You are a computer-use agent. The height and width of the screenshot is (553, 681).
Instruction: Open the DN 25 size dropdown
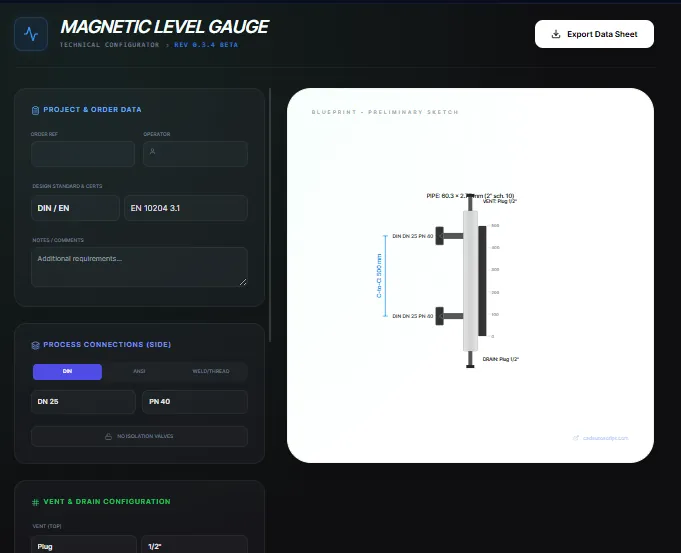pos(83,402)
